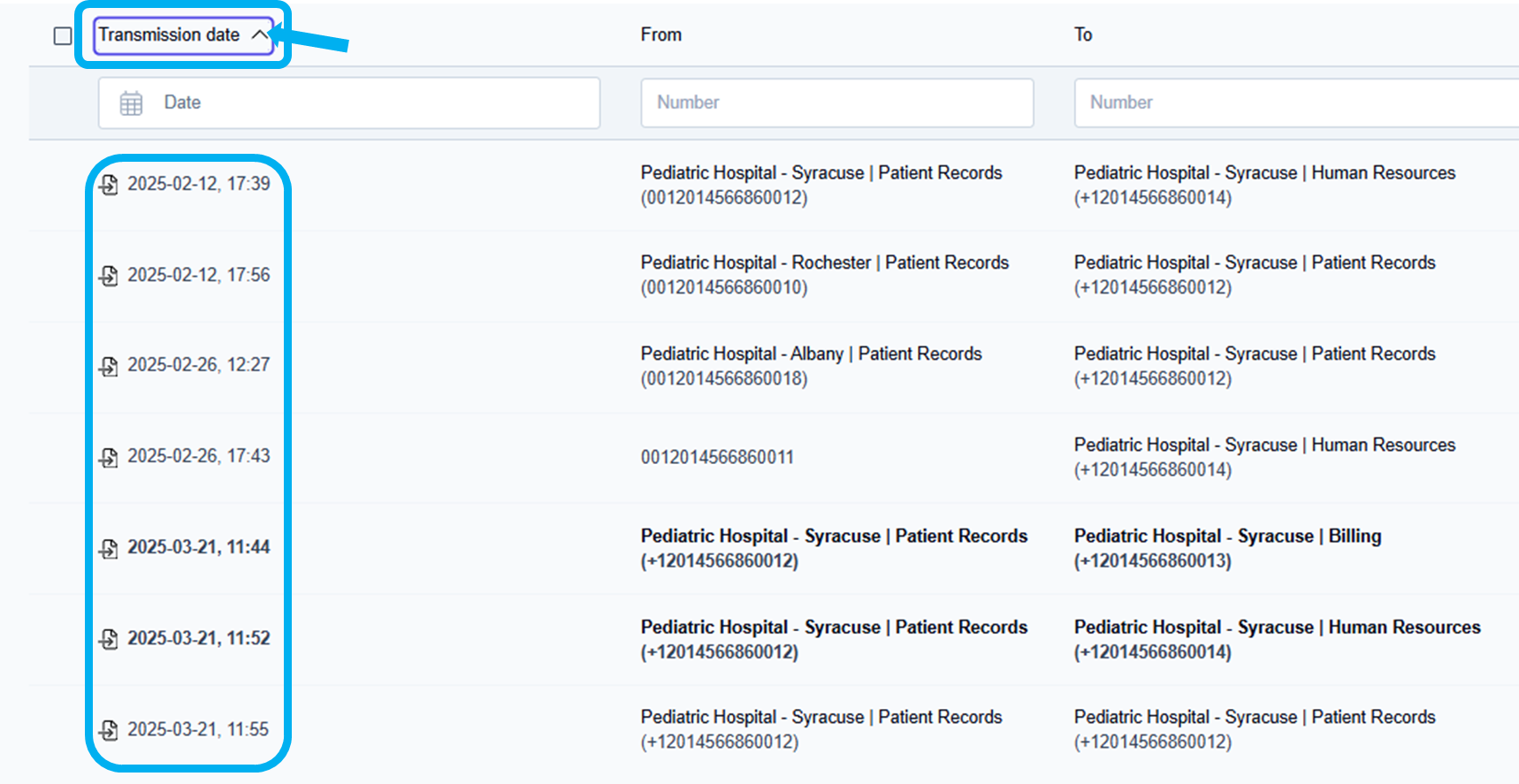Click the fax icon beside 2025-03-21, 11:44

[x=109, y=548]
